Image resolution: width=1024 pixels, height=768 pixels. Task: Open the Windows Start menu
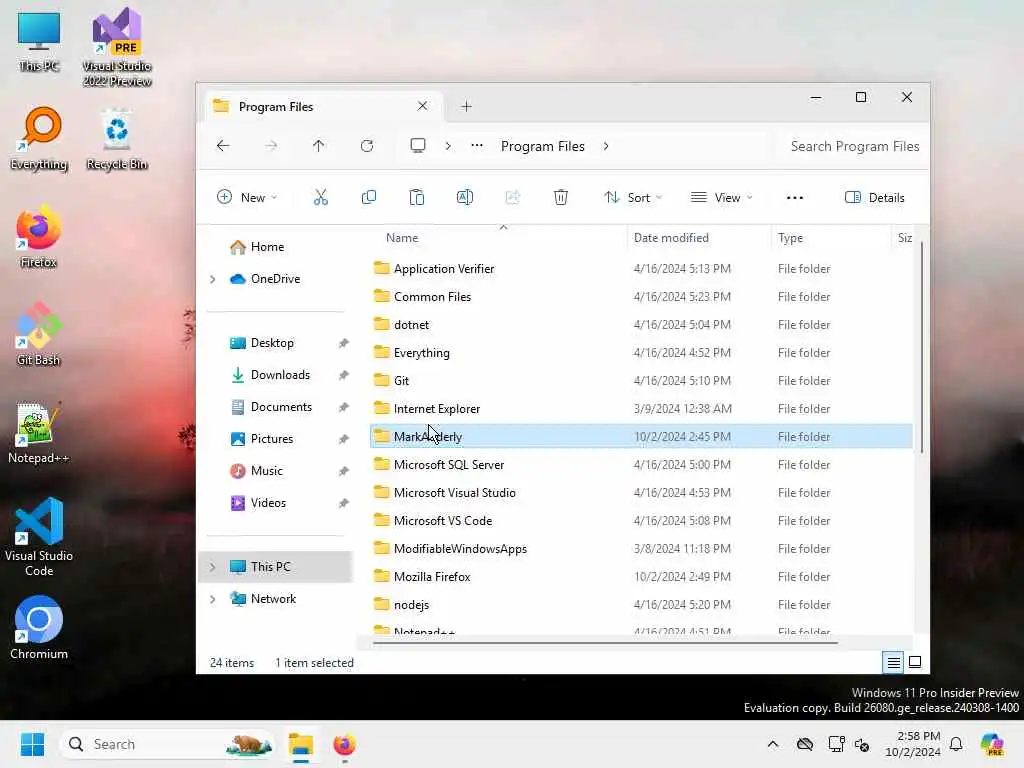(x=32, y=744)
